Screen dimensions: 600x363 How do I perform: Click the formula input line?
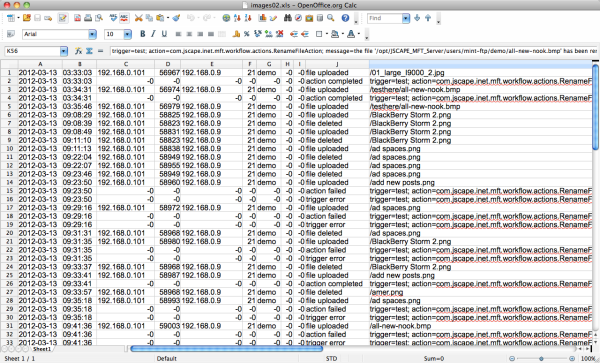click(354, 51)
